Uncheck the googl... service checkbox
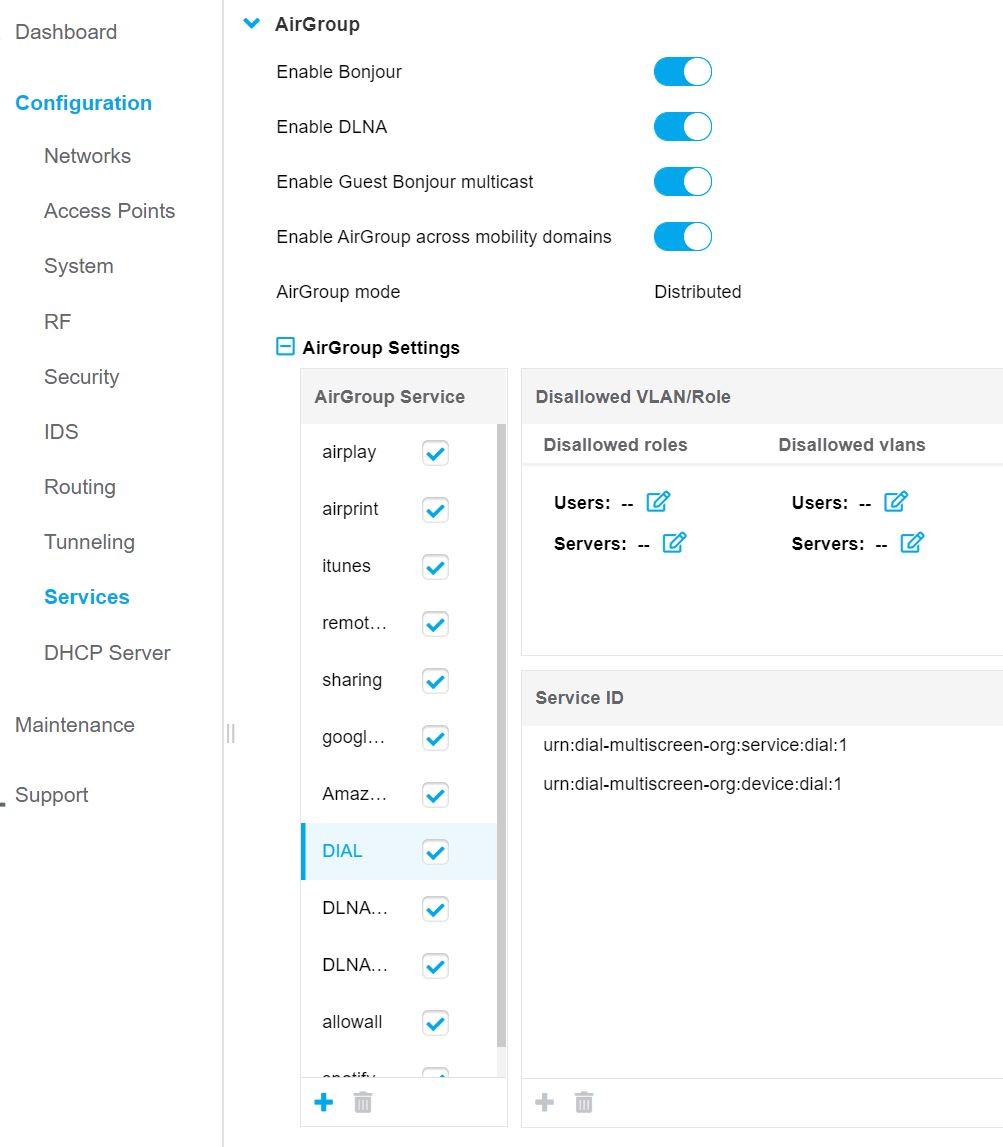 435,738
